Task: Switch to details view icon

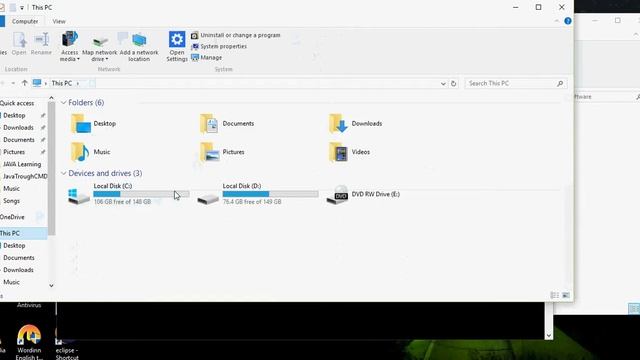Action: (x=555, y=295)
